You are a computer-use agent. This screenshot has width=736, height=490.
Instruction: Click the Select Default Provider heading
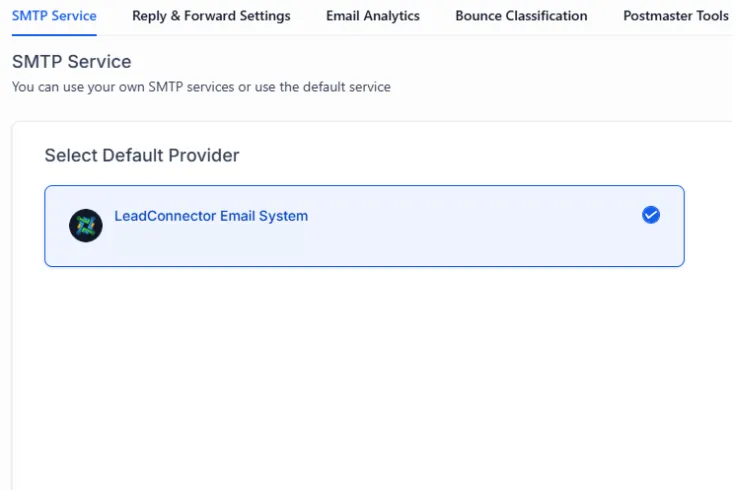coord(142,155)
